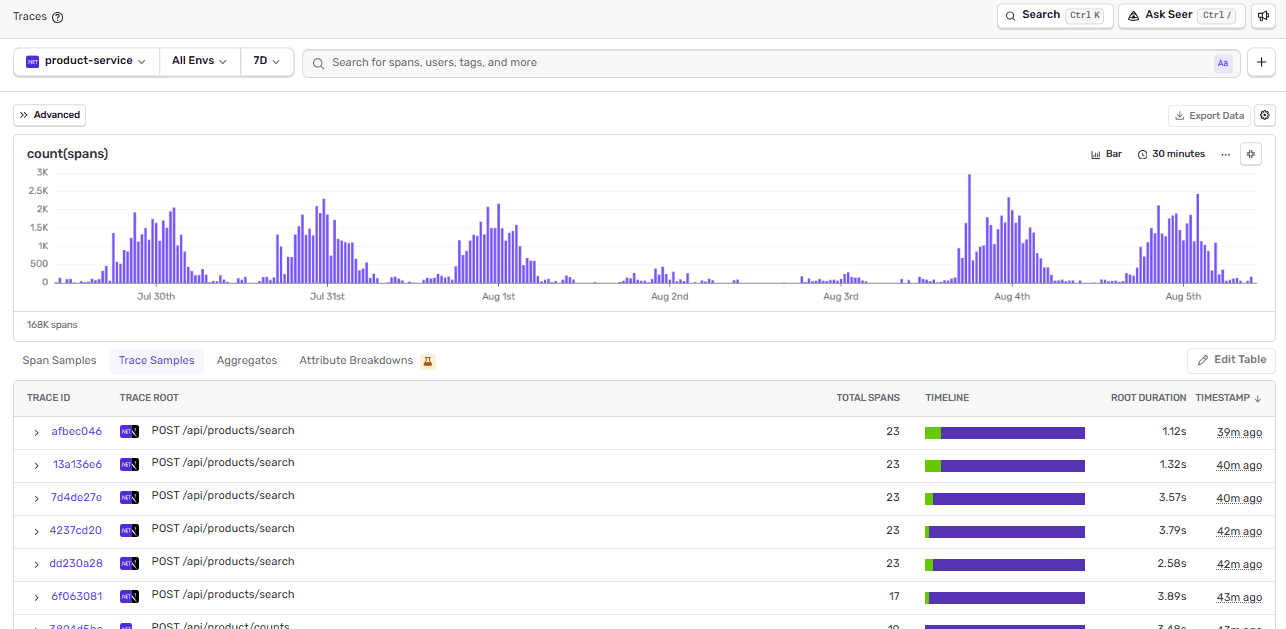Open the 7D time range dropdown

(266, 61)
